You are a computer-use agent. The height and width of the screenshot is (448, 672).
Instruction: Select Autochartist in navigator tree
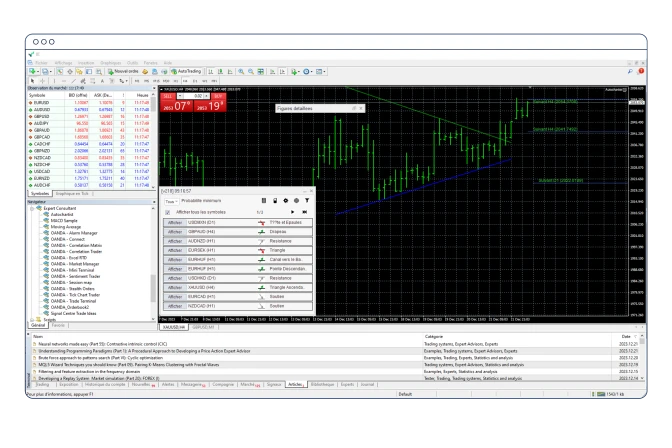click(x=62, y=214)
